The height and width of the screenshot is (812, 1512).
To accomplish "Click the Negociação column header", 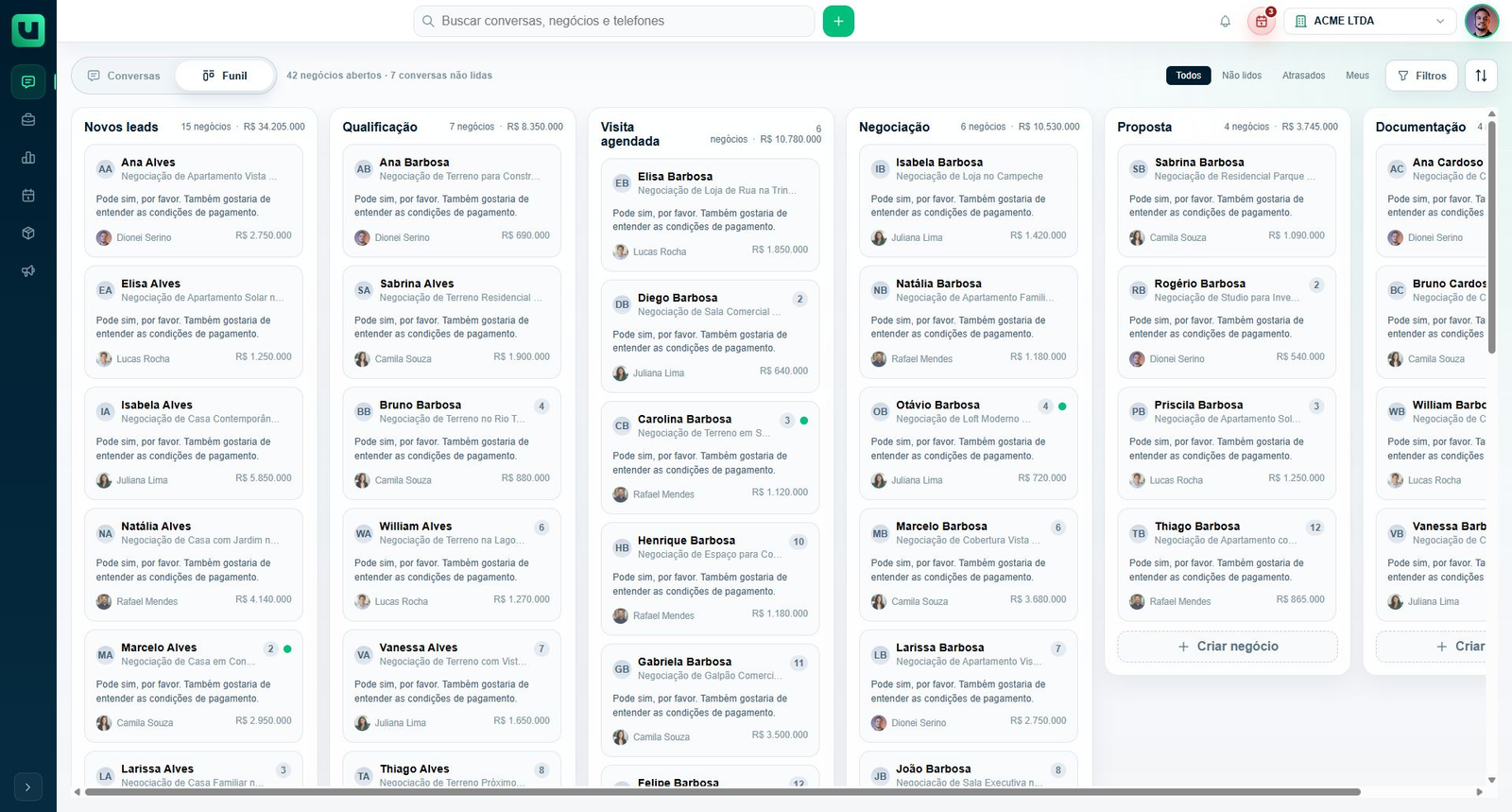I will point(894,127).
